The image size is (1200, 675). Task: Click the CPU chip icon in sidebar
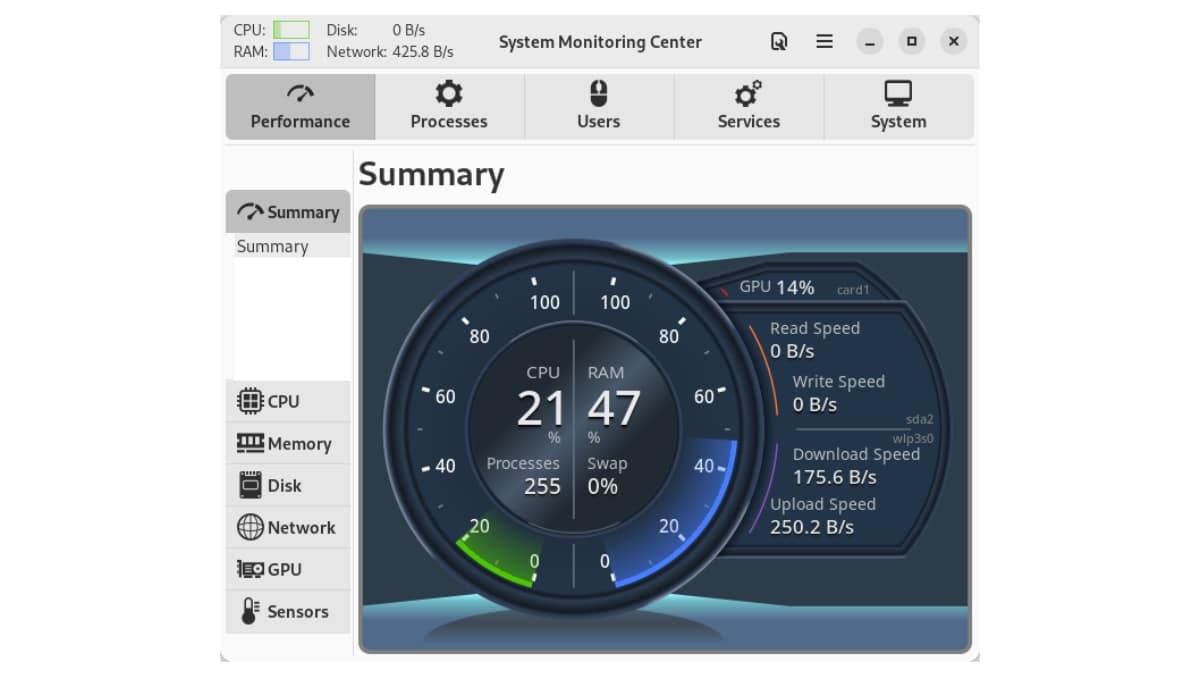[x=250, y=401]
